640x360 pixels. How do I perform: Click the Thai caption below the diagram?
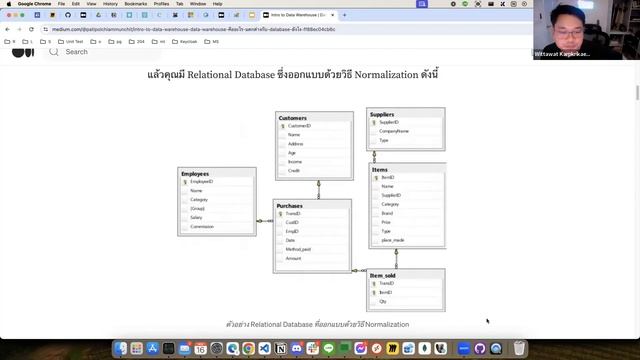318,324
